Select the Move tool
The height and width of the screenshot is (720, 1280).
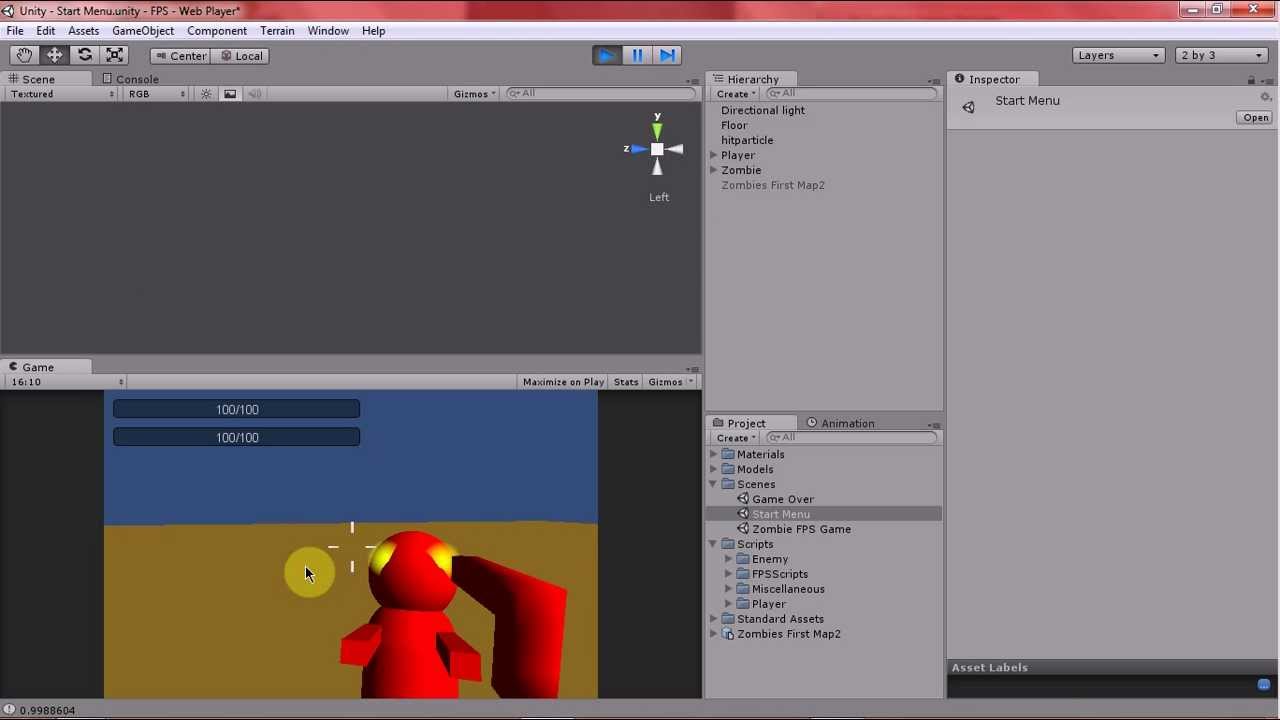click(x=54, y=56)
